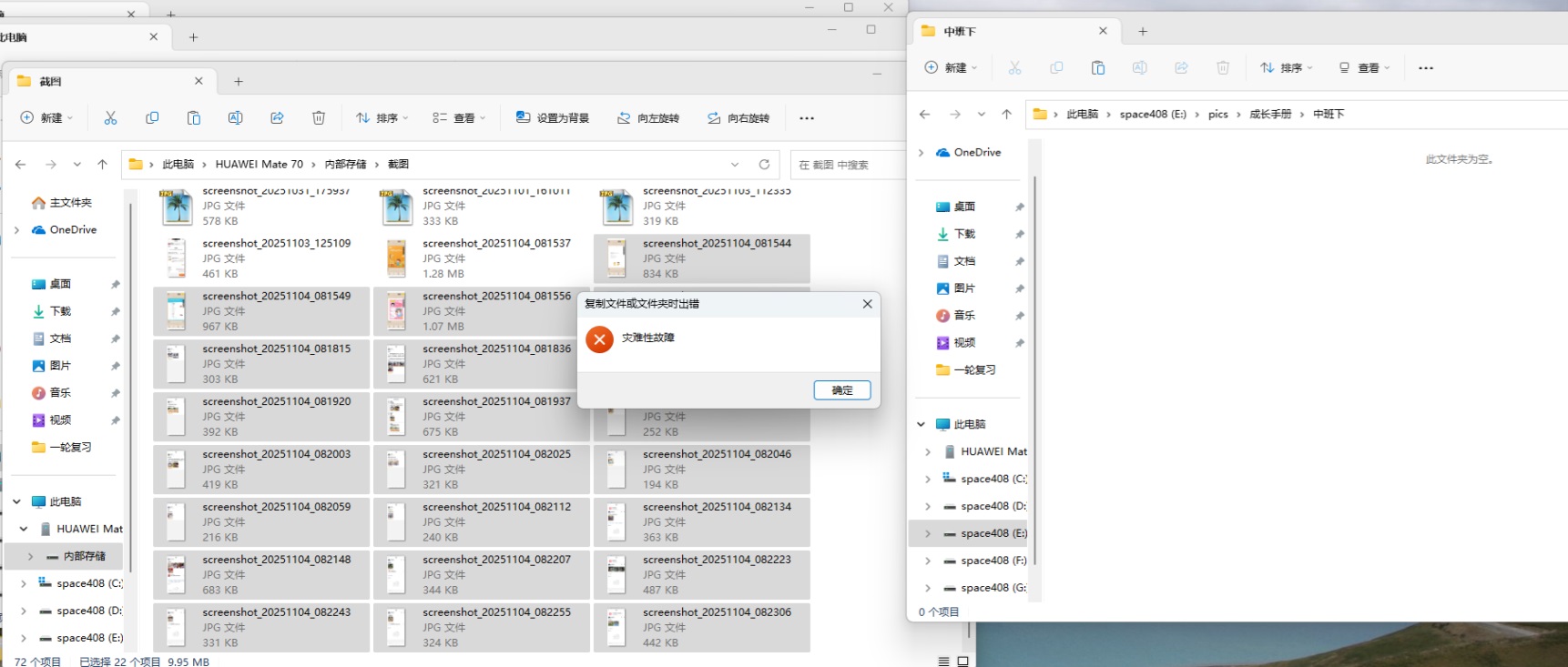Select file screenshot_20251103_125109
Image resolution: width=1568 pixels, height=667 pixels.
click(x=261, y=258)
